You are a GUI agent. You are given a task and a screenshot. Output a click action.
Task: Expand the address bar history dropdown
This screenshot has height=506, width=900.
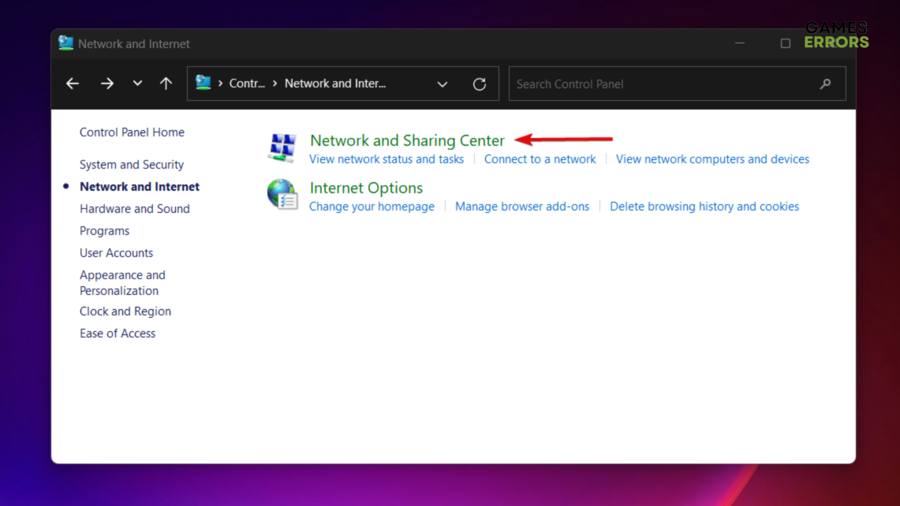[x=442, y=84]
